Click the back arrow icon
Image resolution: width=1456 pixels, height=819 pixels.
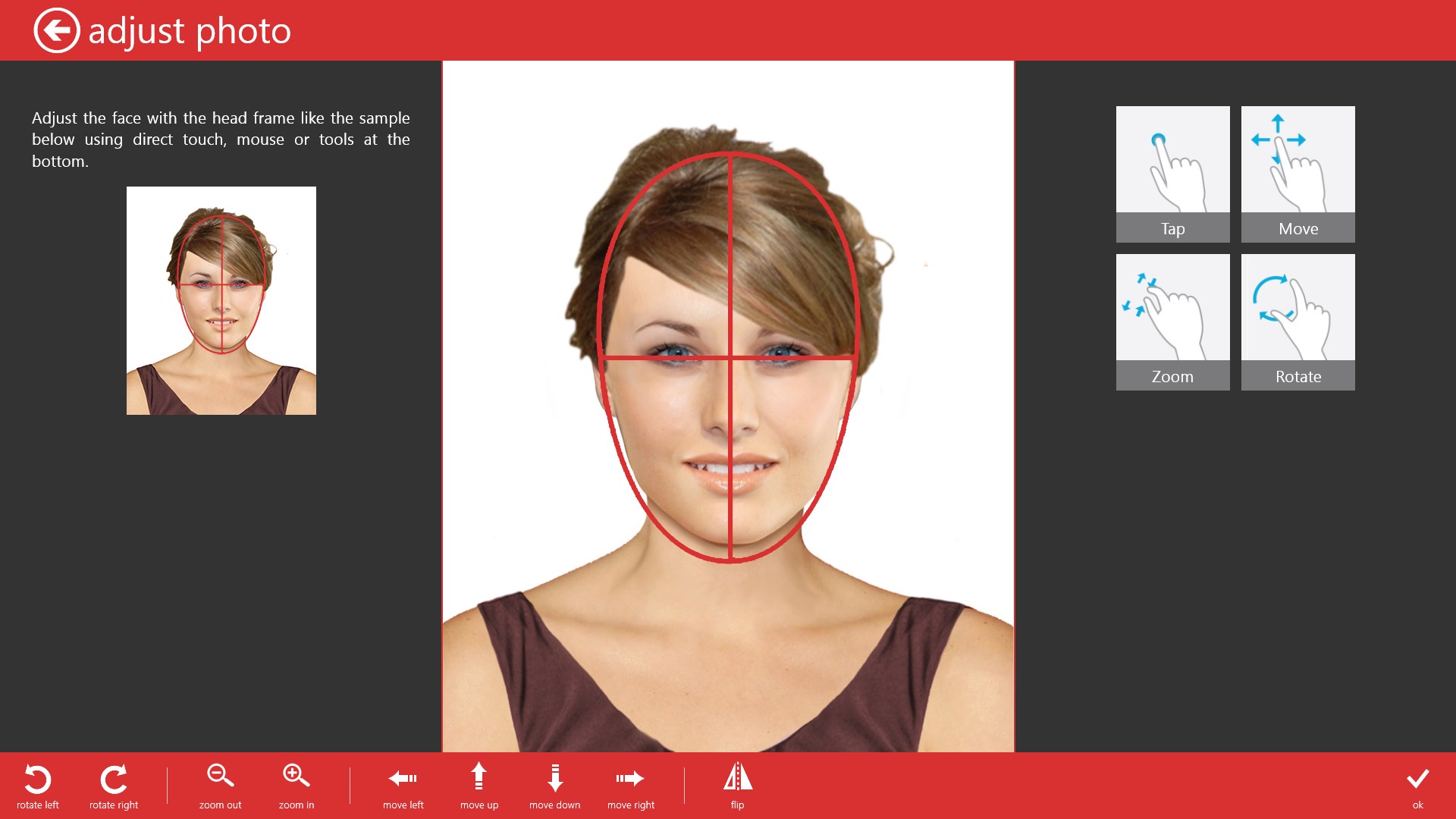point(56,30)
